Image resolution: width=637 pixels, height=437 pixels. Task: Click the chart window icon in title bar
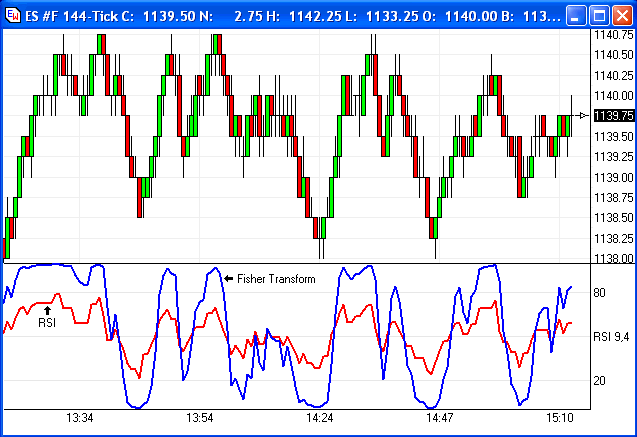(x=13, y=16)
